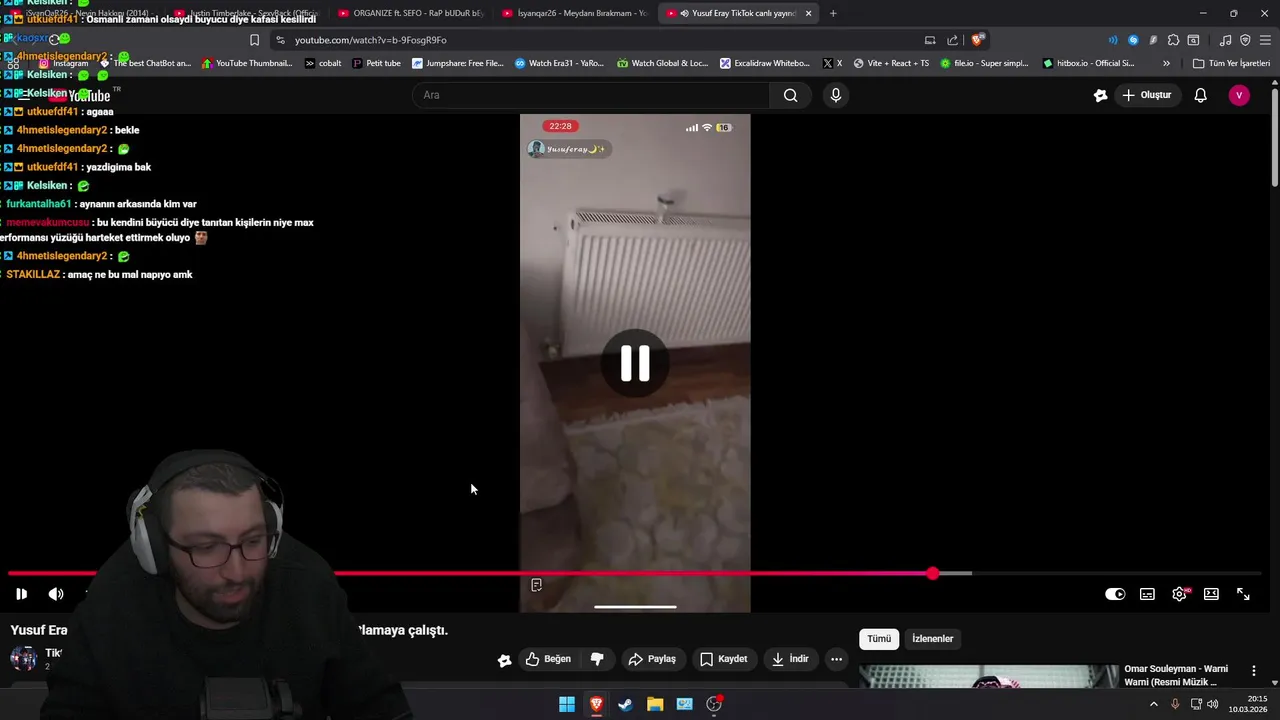The height and width of the screenshot is (720, 1280).
Task: Click the star-shaped icon next to Oluştur
Action: [x=1101, y=95]
